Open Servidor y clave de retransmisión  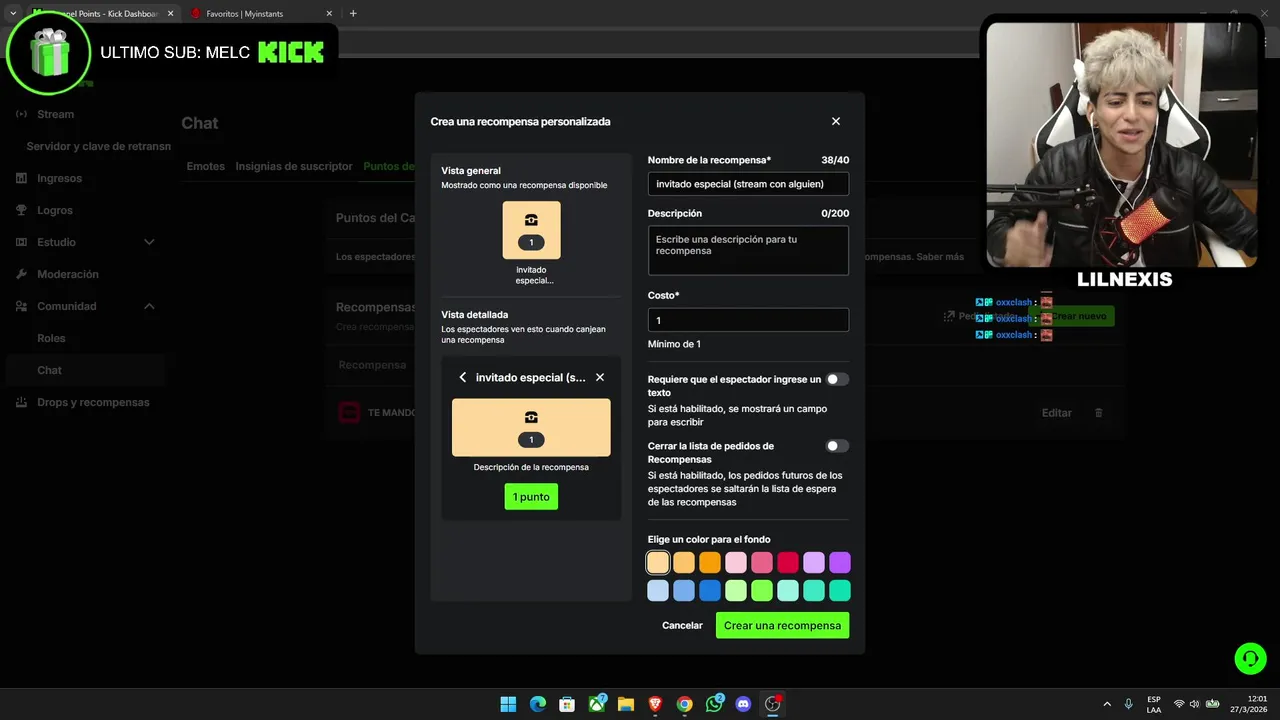(x=98, y=146)
